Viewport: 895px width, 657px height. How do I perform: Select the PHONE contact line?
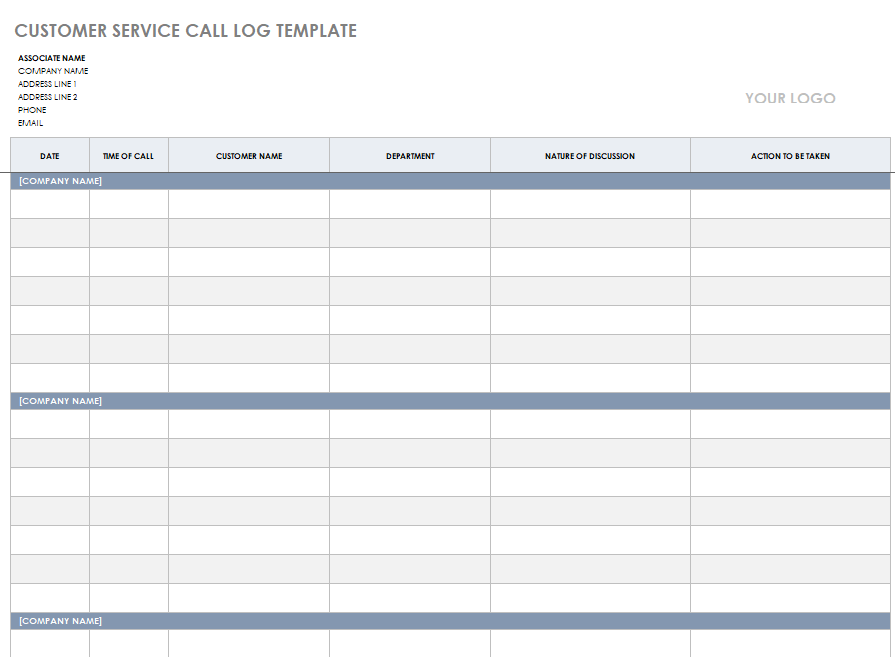[x=32, y=110]
